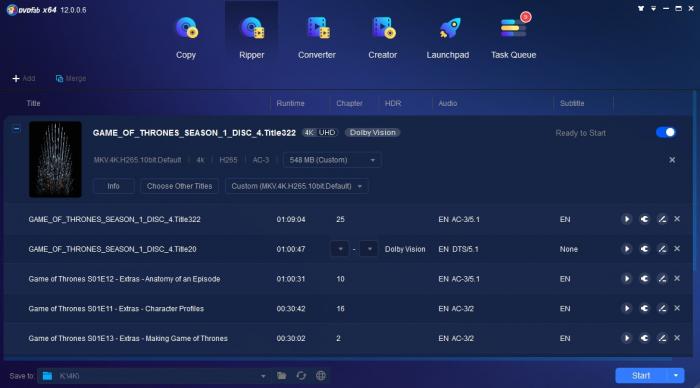This screenshot has width=700, height=388.
Task: Click the Start button
Action: point(641,375)
